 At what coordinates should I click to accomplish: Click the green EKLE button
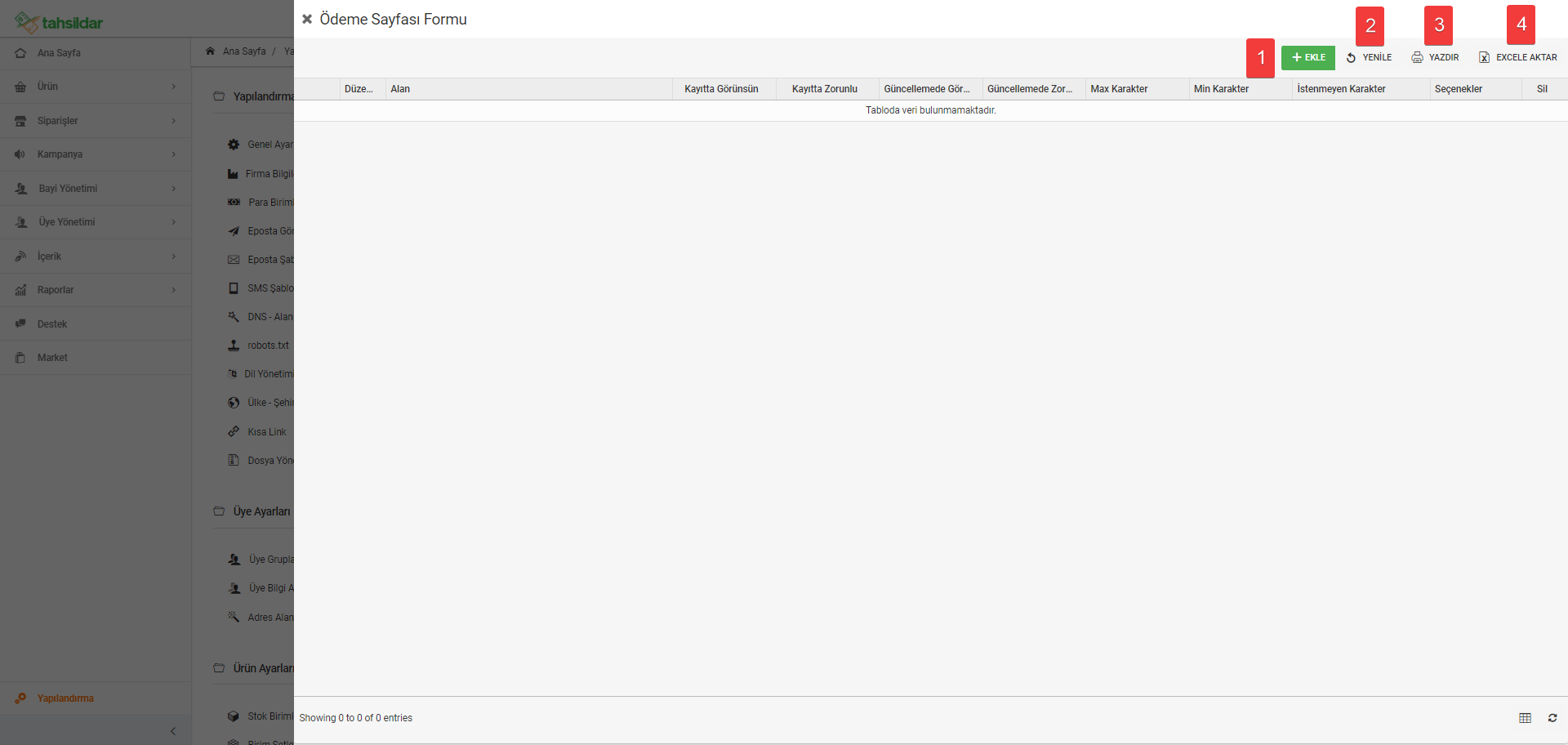tap(1307, 57)
